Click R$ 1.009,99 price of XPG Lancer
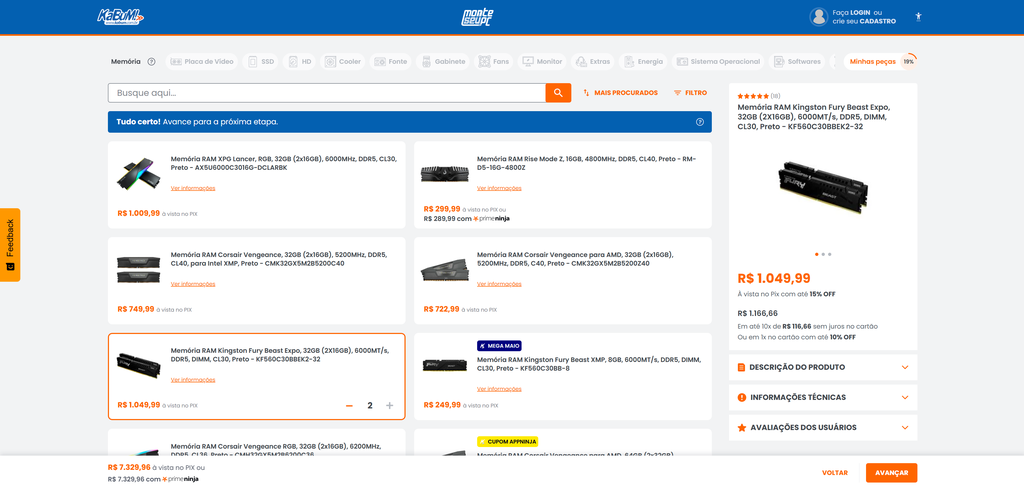1024x489 pixels. click(x=138, y=213)
